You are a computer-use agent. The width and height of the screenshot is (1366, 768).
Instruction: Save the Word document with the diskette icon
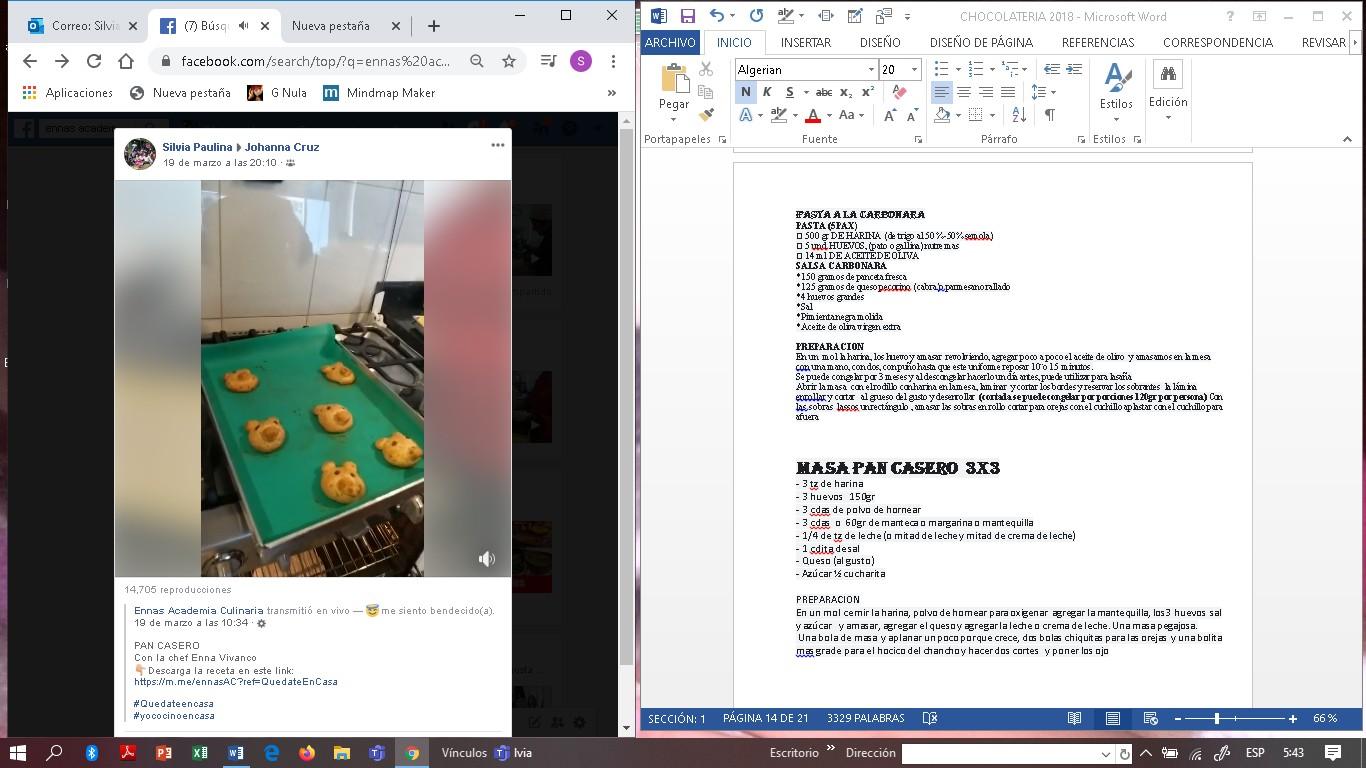[x=687, y=16]
